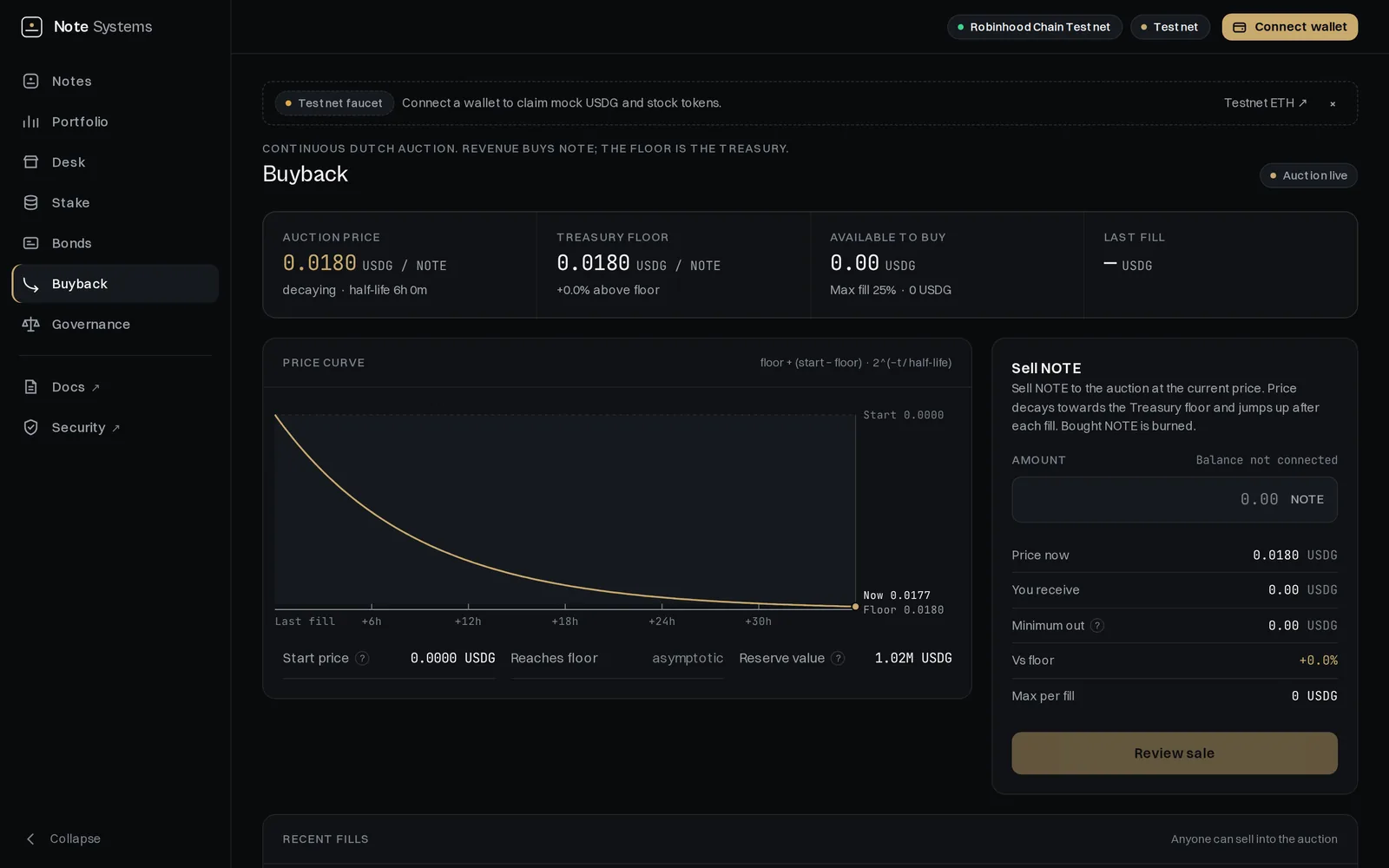The image size is (1389, 868).
Task: Click the Vs floor +0.0% value
Action: [1318, 661]
